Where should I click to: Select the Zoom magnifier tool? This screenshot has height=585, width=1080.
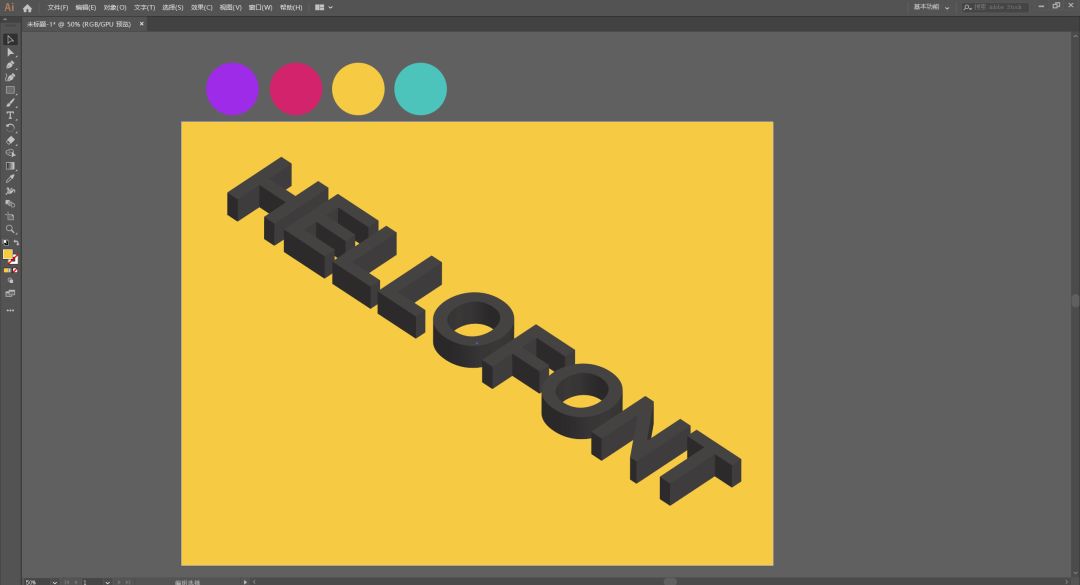pyautogui.click(x=10, y=229)
